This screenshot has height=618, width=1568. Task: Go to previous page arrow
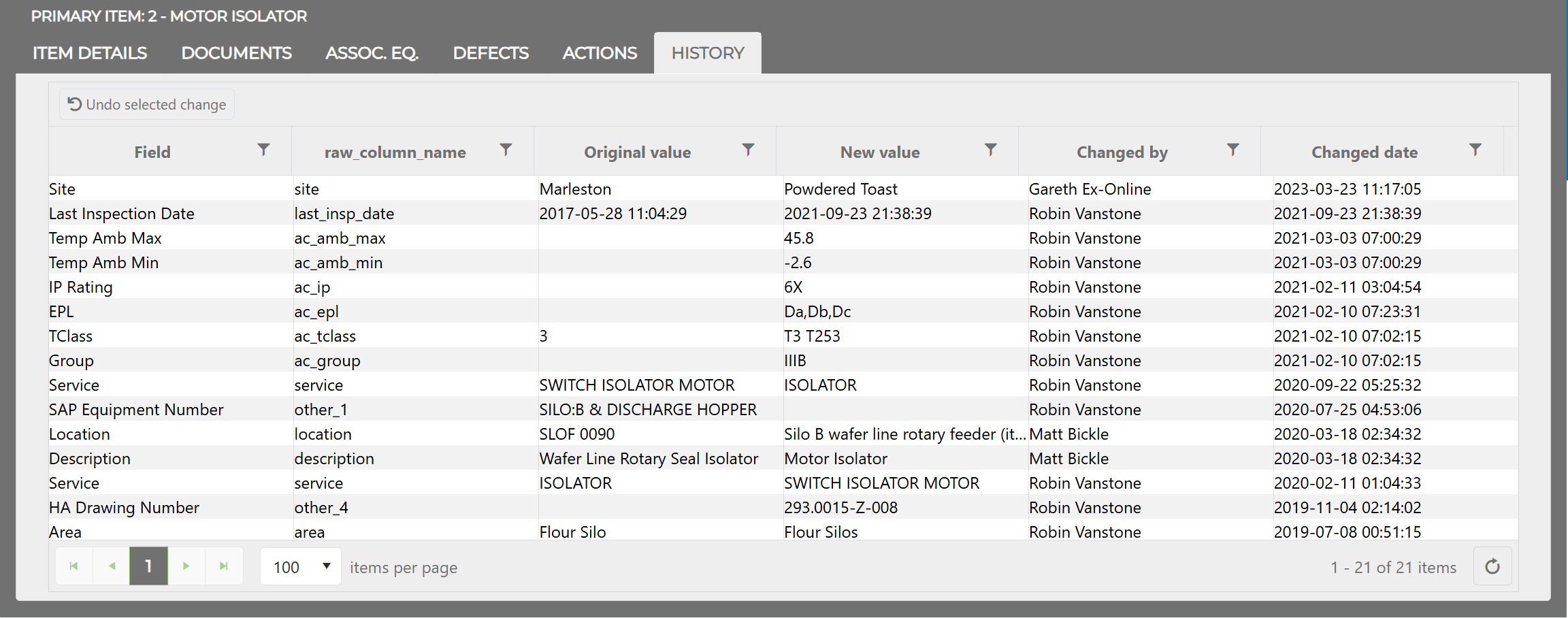coord(112,566)
